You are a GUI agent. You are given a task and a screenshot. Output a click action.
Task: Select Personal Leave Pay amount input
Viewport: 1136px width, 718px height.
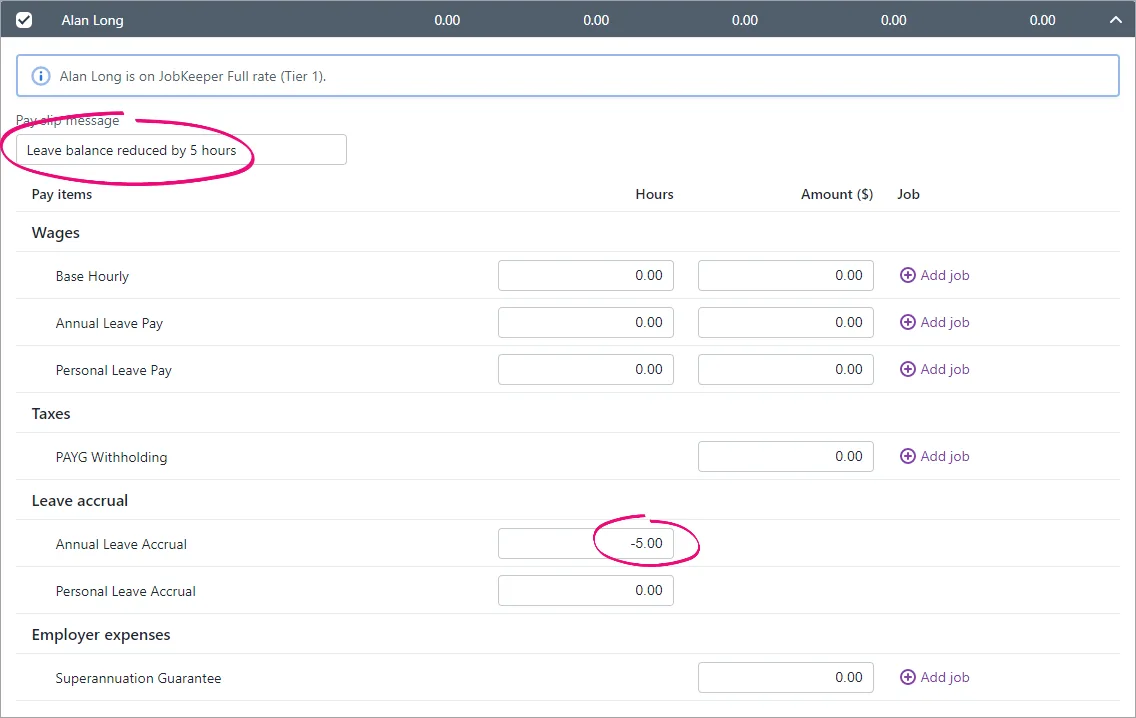(785, 370)
